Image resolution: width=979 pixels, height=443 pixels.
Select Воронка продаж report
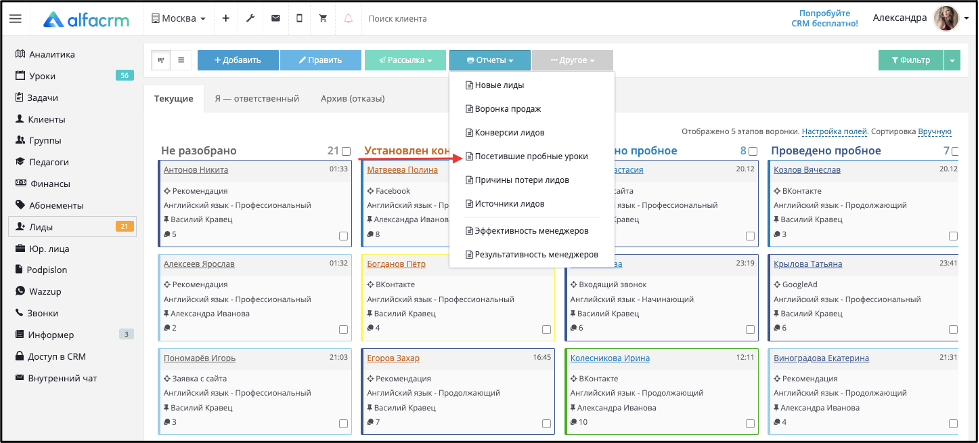pyautogui.click(x=503, y=109)
